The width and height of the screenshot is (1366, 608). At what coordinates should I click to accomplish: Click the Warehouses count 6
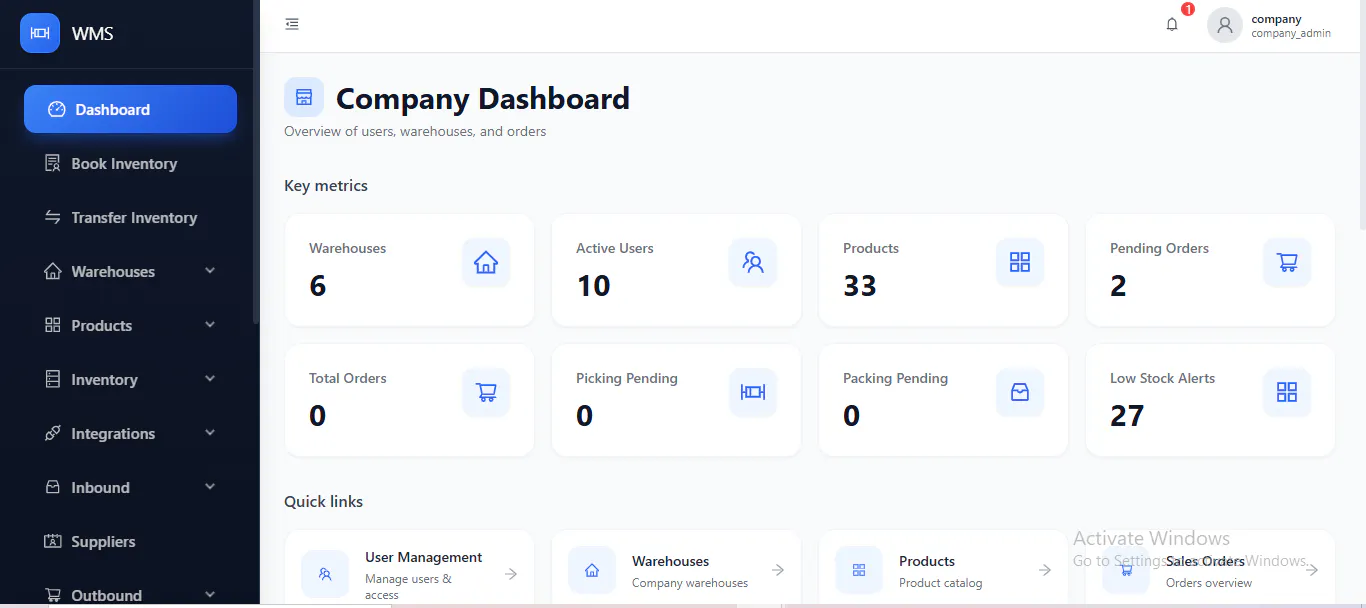318,286
